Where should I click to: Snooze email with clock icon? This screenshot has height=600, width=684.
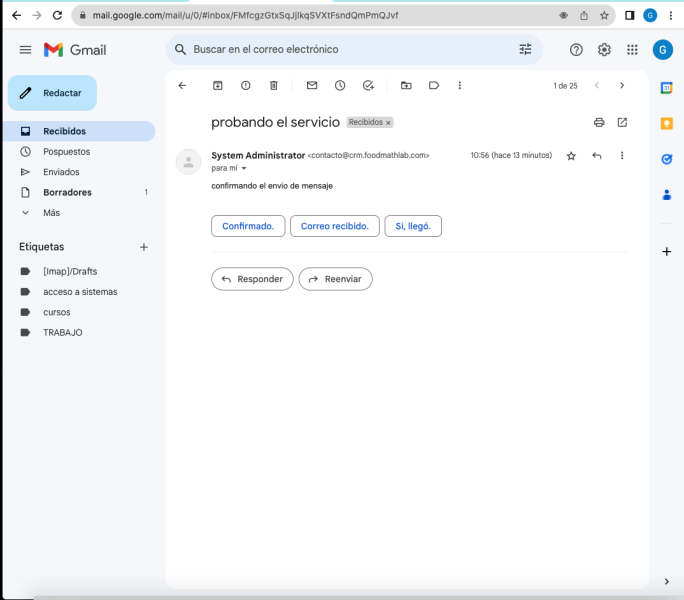340,86
